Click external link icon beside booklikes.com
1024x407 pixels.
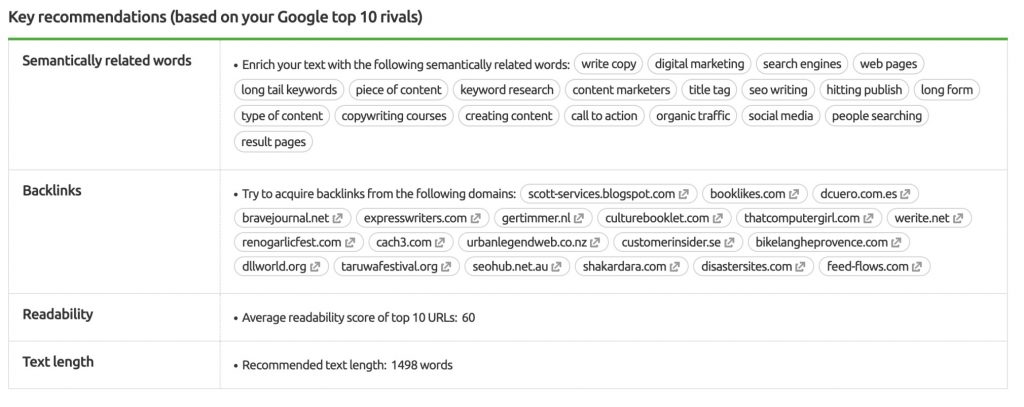point(793,194)
